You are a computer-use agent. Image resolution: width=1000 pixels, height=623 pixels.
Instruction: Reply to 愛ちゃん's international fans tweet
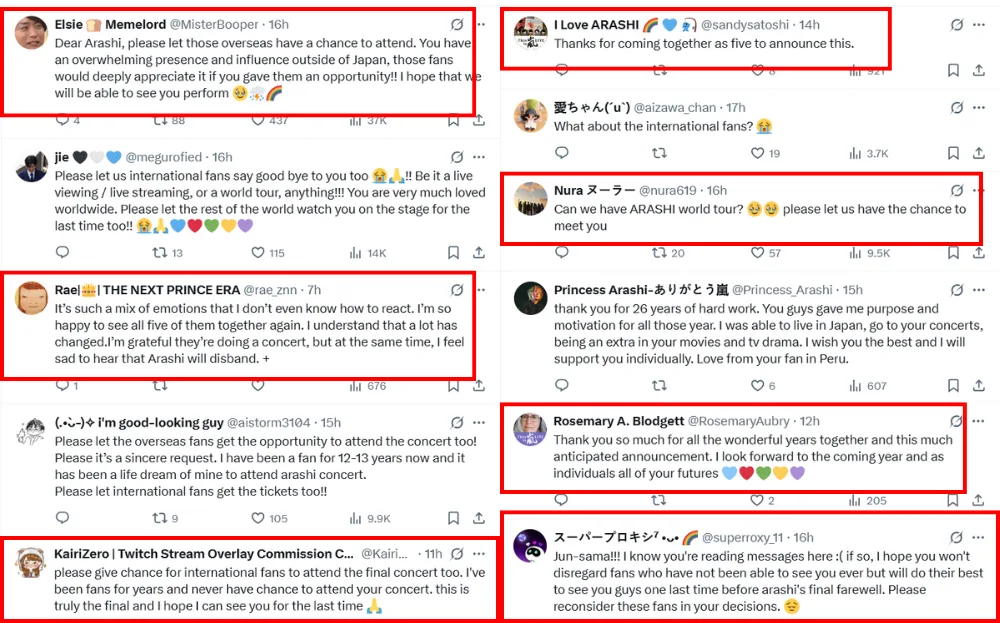point(562,153)
